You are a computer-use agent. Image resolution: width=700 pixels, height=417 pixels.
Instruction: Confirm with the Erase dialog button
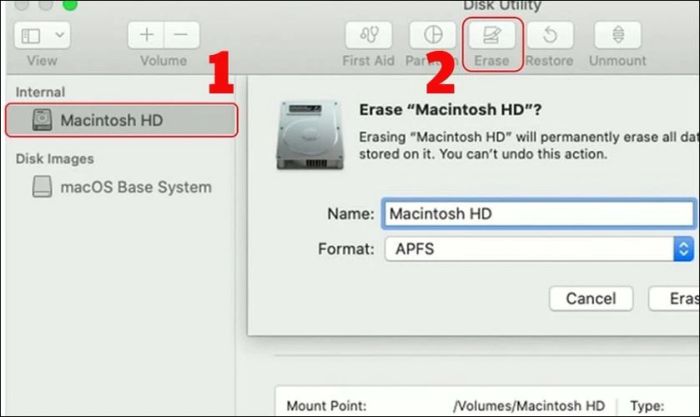click(x=674, y=298)
